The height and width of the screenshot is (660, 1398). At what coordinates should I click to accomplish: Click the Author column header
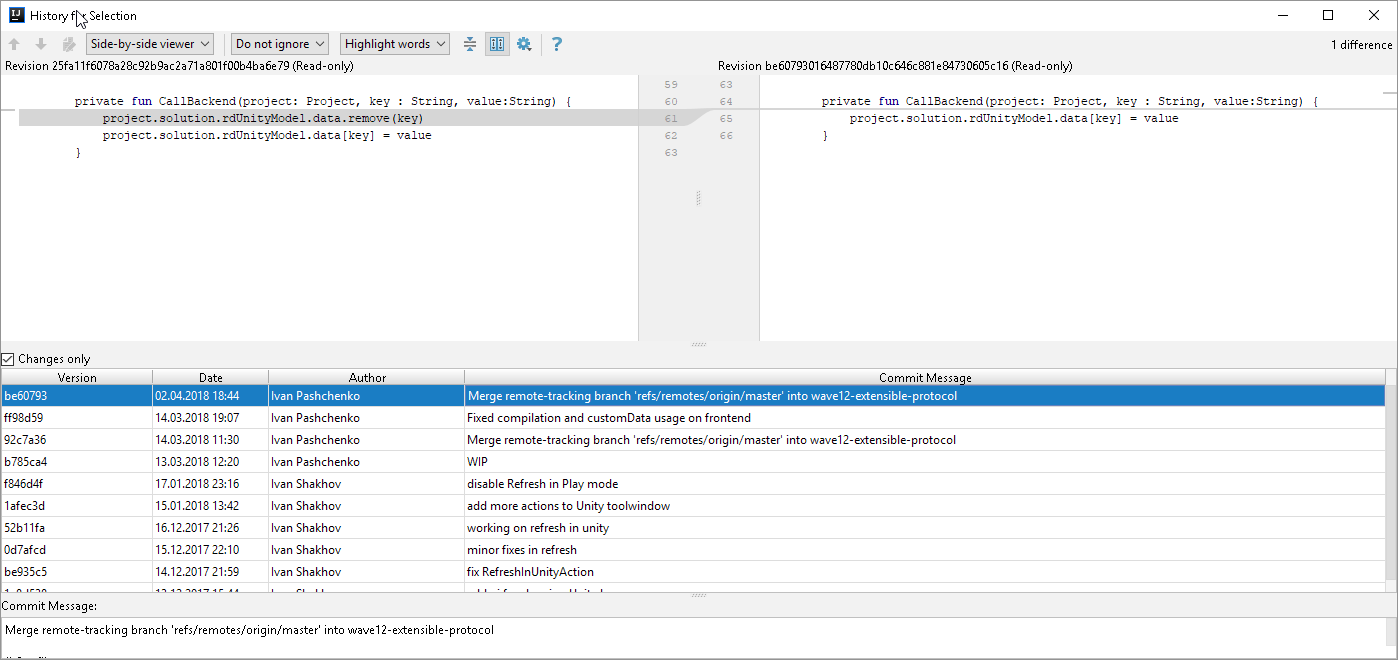coord(367,377)
